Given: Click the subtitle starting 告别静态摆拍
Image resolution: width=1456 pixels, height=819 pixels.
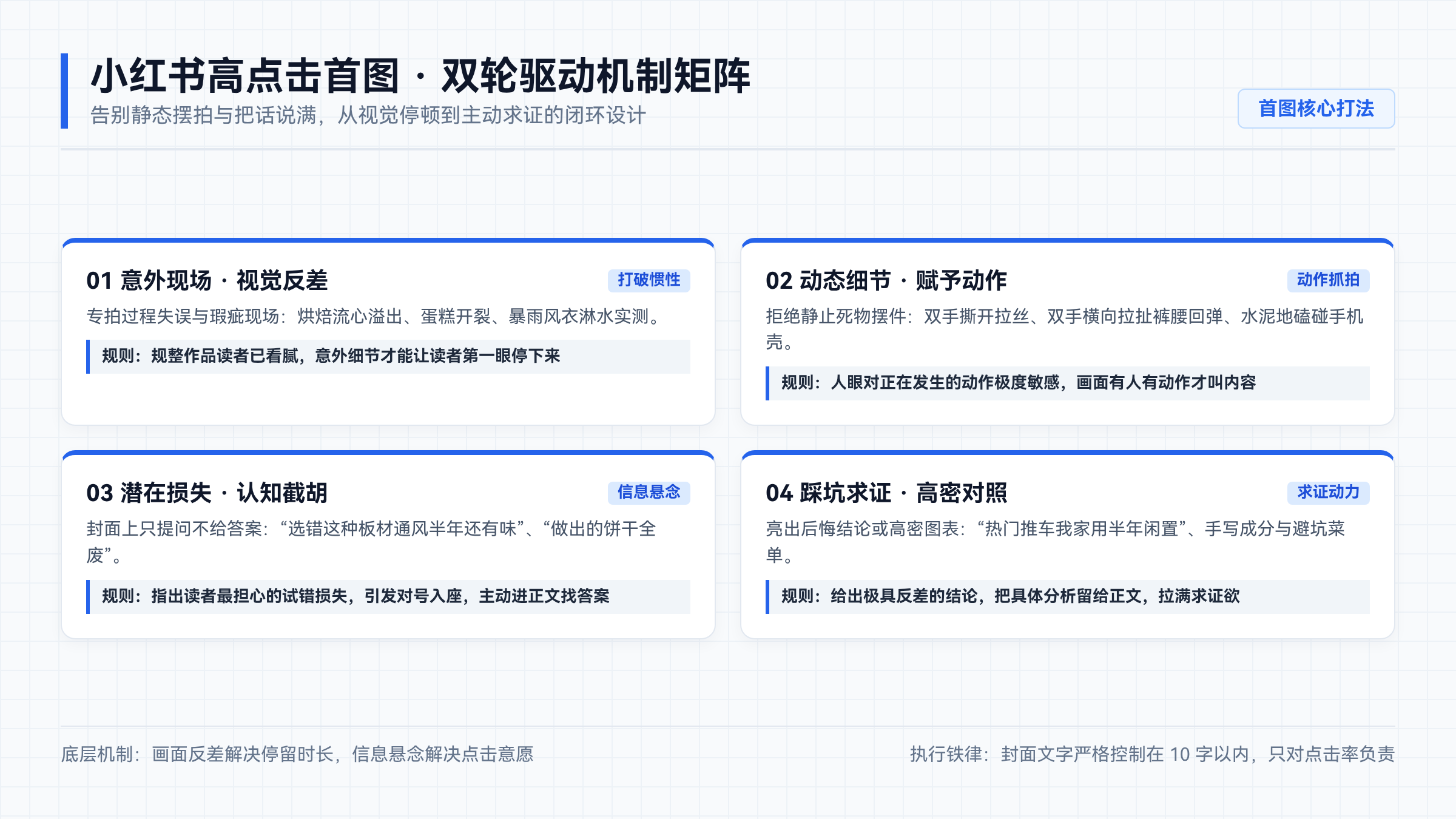Looking at the screenshot, I should coord(368,115).
